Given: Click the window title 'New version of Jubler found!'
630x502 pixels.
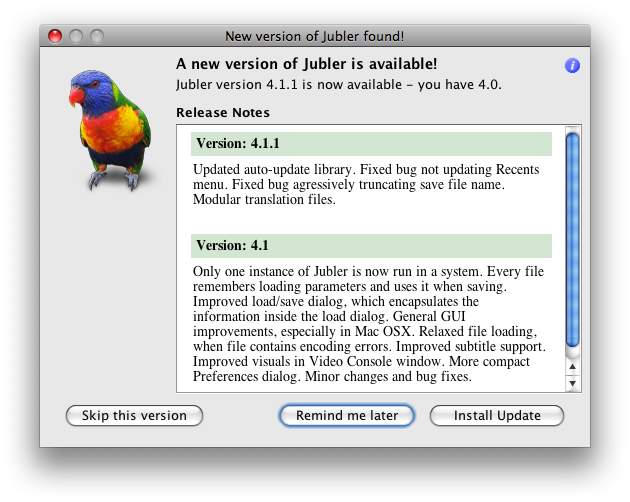Looking at the screenshot, I should (x=314, y=36).
